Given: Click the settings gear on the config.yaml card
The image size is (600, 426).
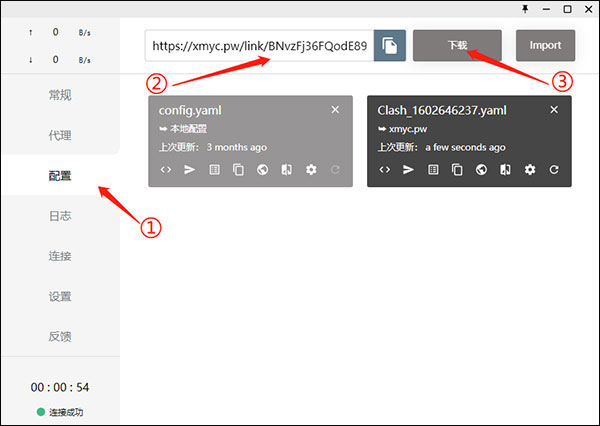Looking at the screenshot, I should [x=311, y=170].
